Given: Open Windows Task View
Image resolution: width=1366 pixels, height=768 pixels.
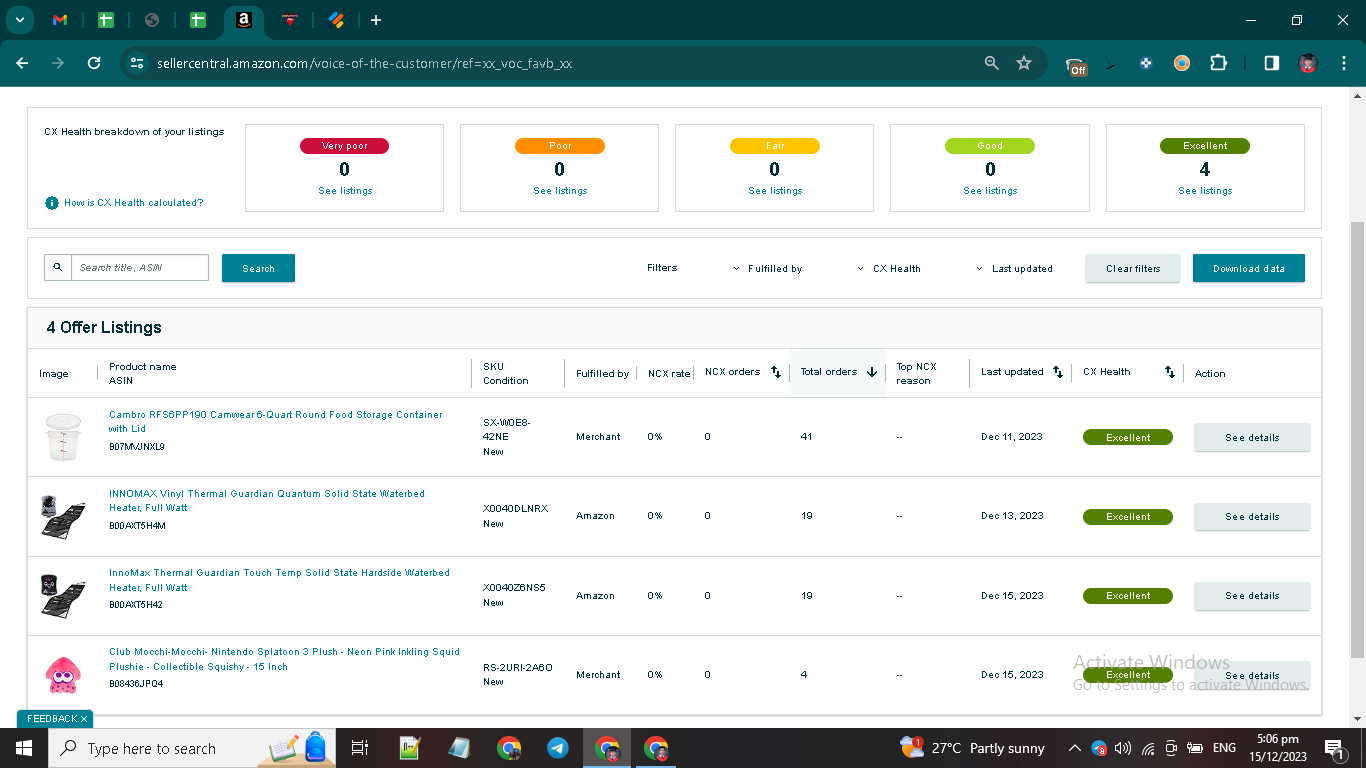Looking at the screenshot, I should [x=360, y=748].
